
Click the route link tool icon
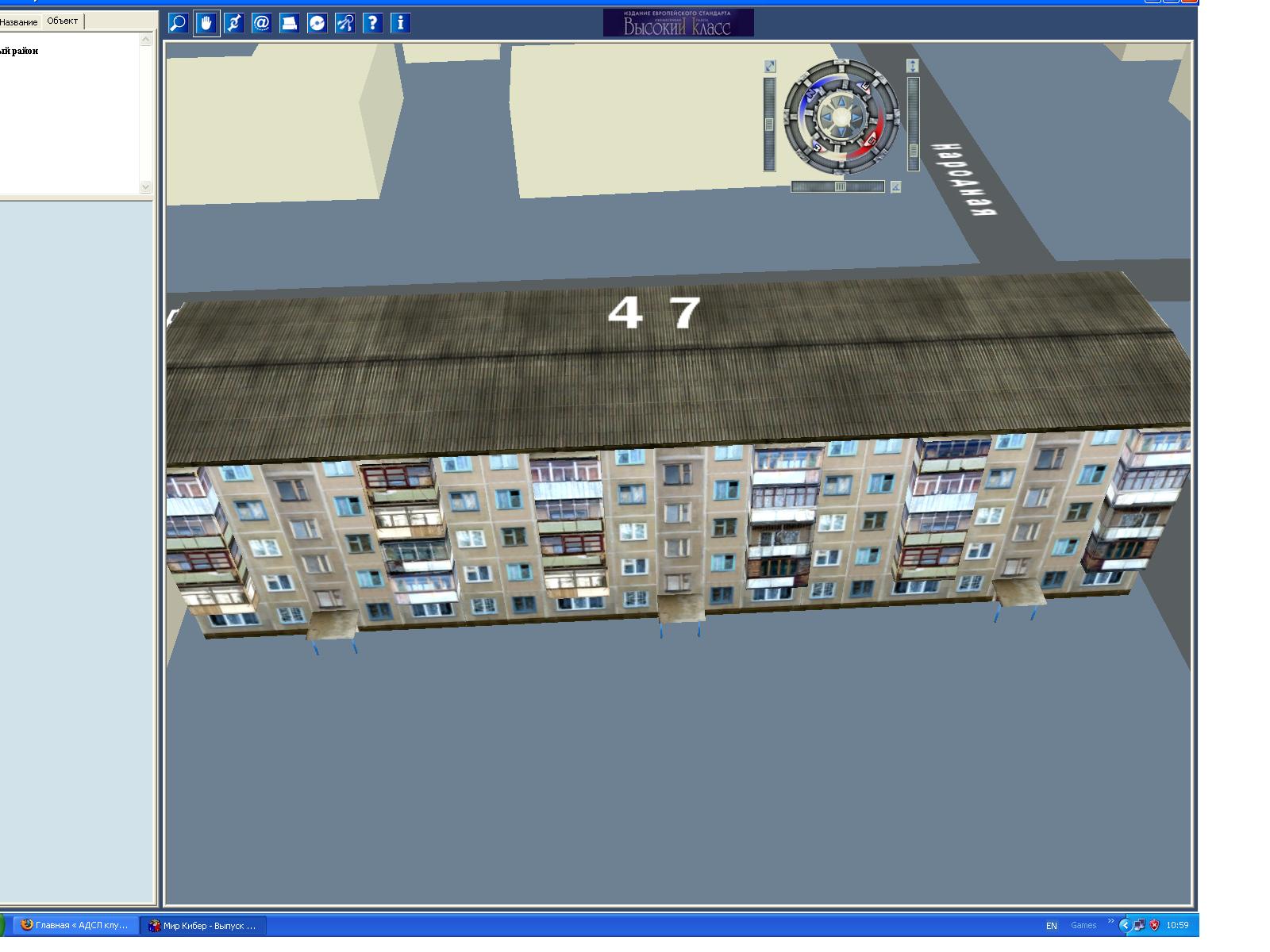click(234, 23)
